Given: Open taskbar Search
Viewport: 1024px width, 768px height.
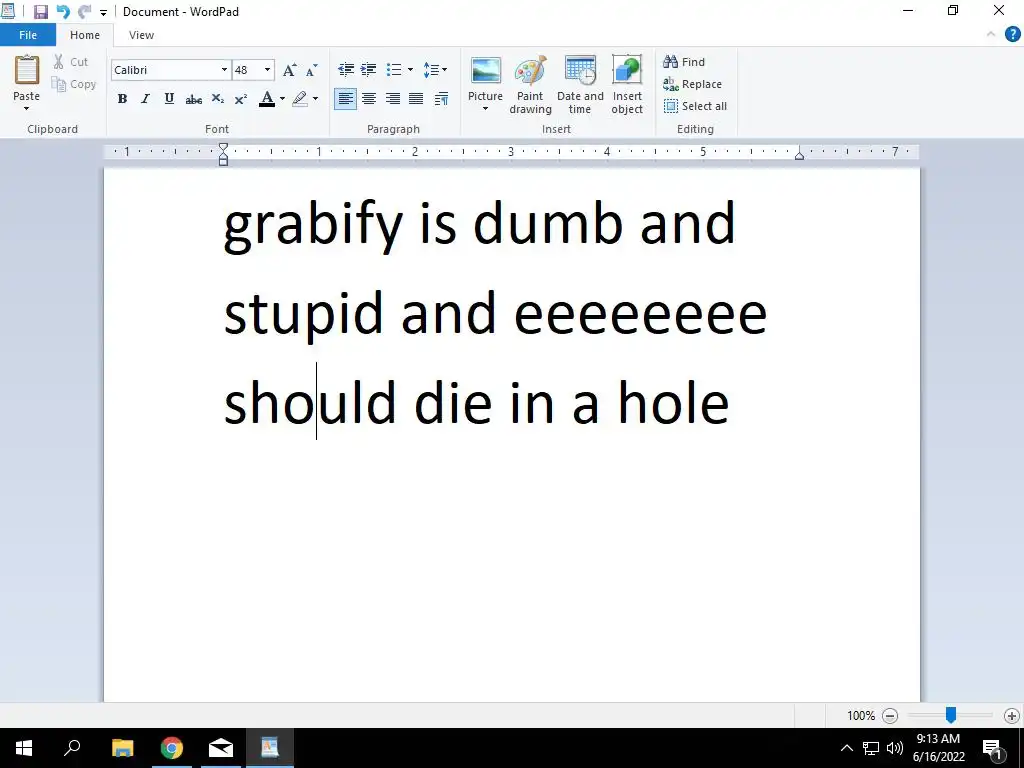Looking at the screenshot, I should tap(72, 748).
